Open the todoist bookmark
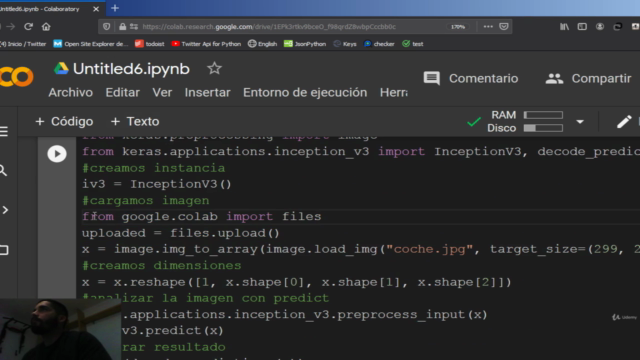This screenshot has height=360, width=640. pos(150,44)
